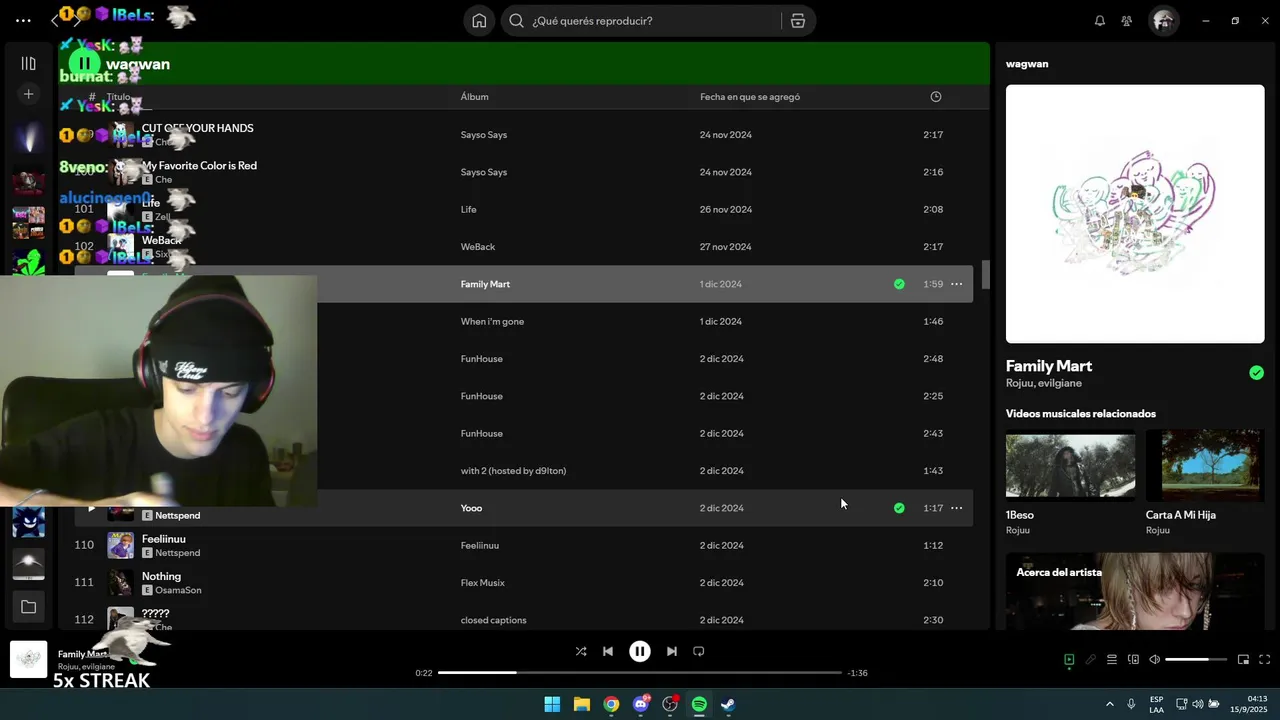This screenshot has height=720, width=1280.
Task: Open Chrome from the taskbar
Action: tap(611, 704)
